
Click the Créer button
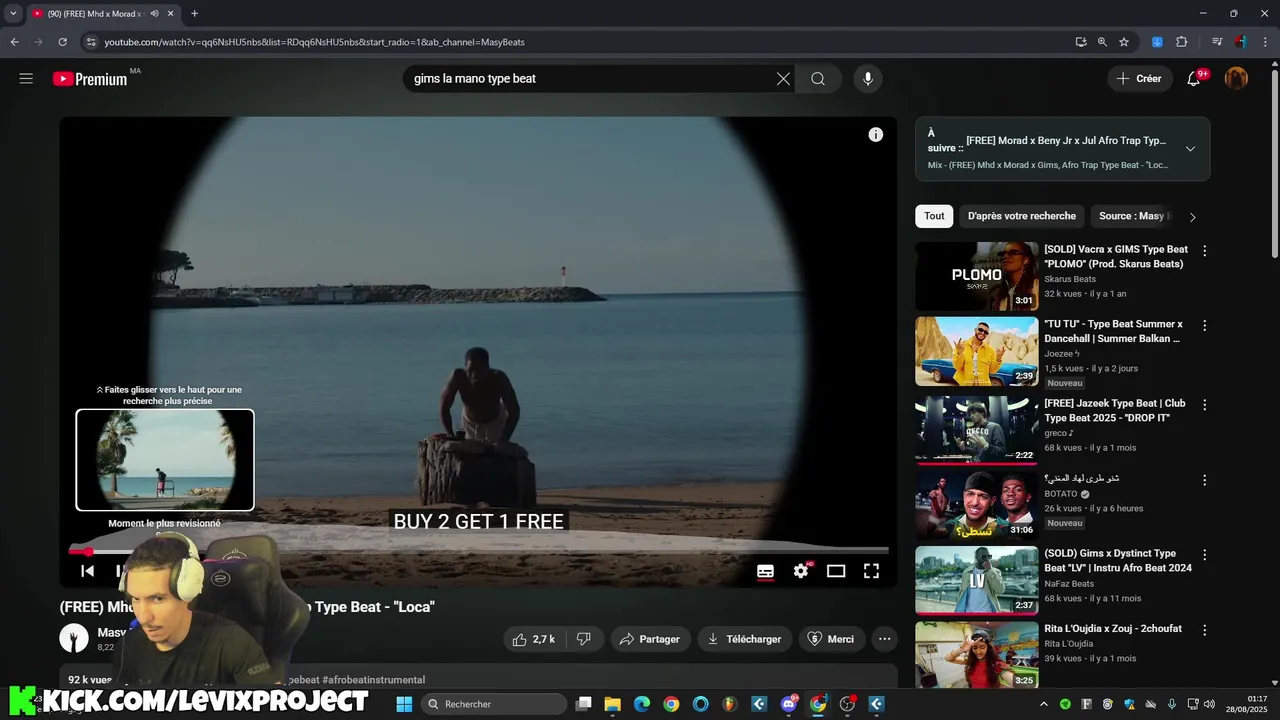(x=1140, y=79)
